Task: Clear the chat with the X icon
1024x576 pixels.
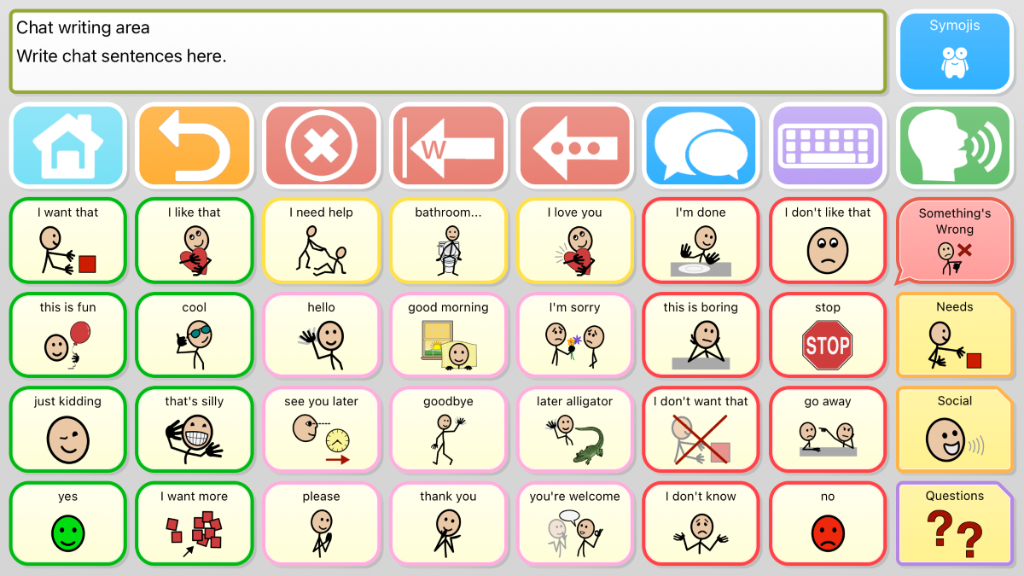Action: (x=321, y=146)
